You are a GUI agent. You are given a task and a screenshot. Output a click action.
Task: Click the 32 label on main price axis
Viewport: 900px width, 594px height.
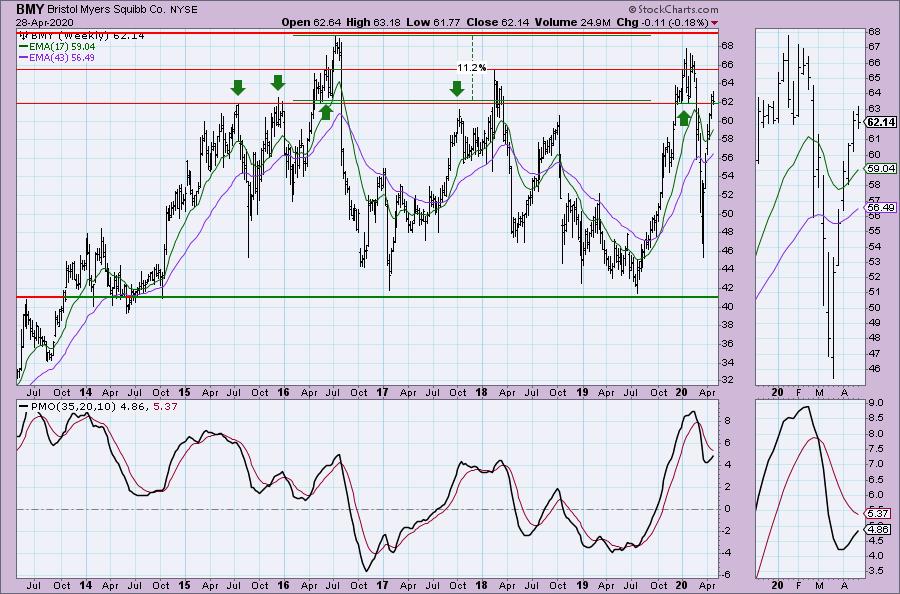coord(727,381)
